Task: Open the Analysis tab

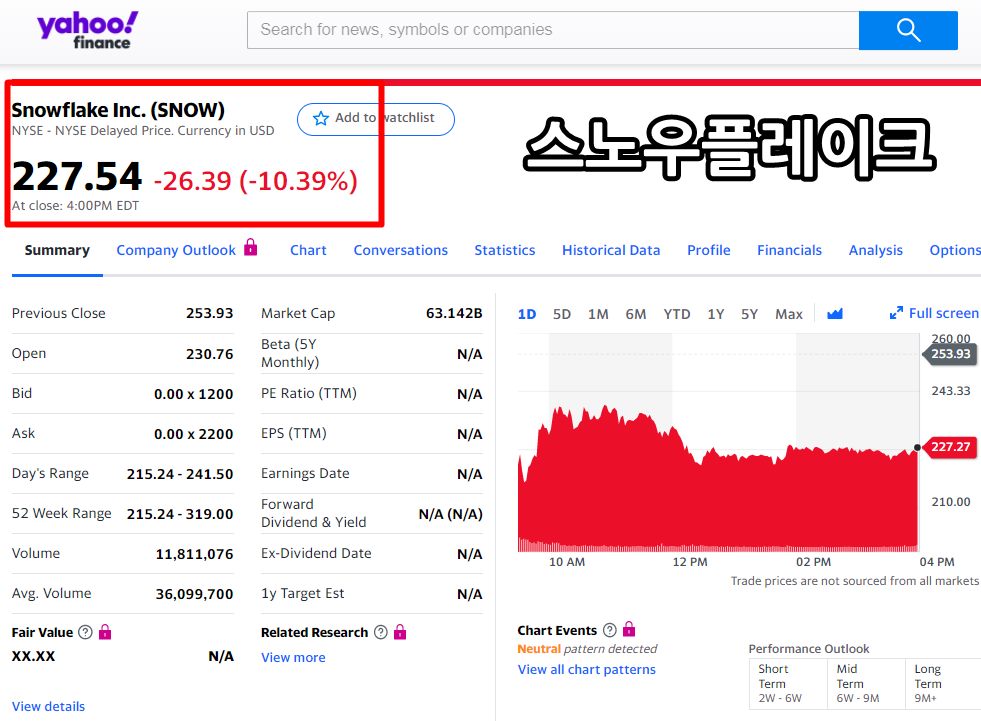Action: (x=875, y=250)
